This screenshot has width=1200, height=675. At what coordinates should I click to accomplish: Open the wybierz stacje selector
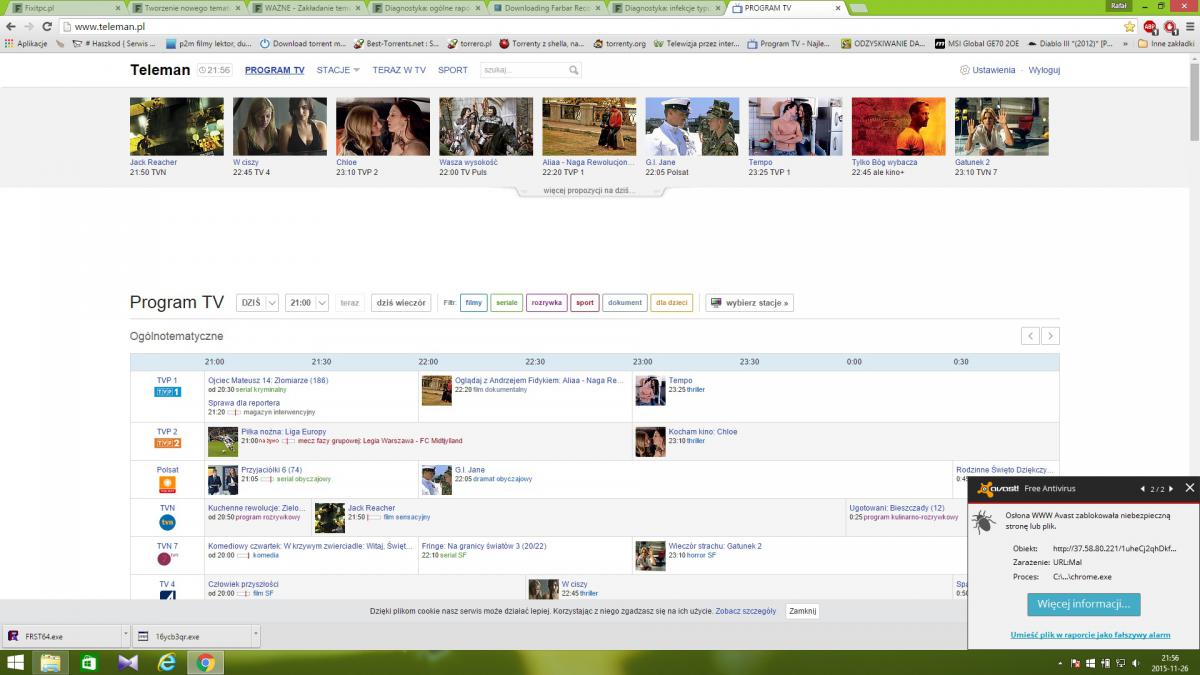(749, 302)
